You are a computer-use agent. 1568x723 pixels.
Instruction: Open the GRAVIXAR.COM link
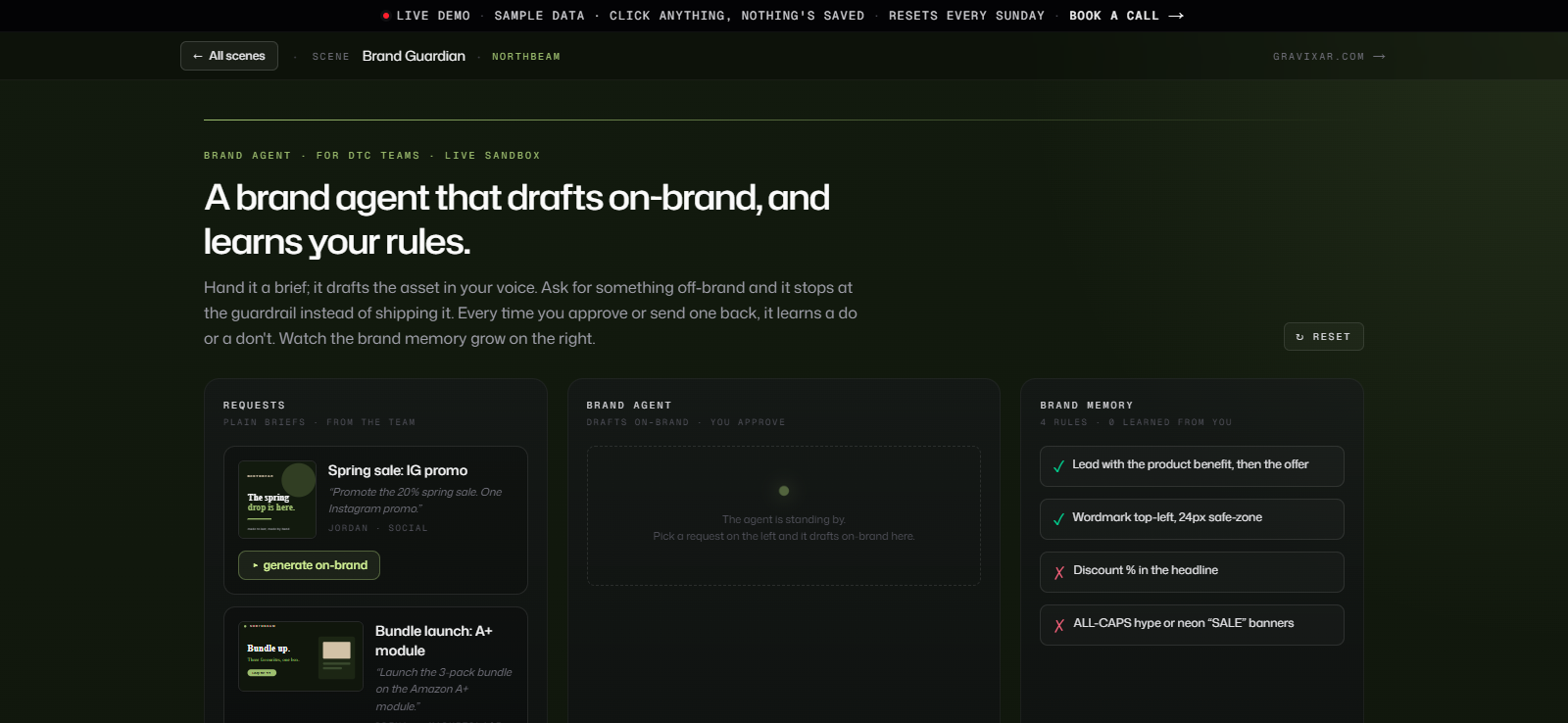(x=1329, y=57)
